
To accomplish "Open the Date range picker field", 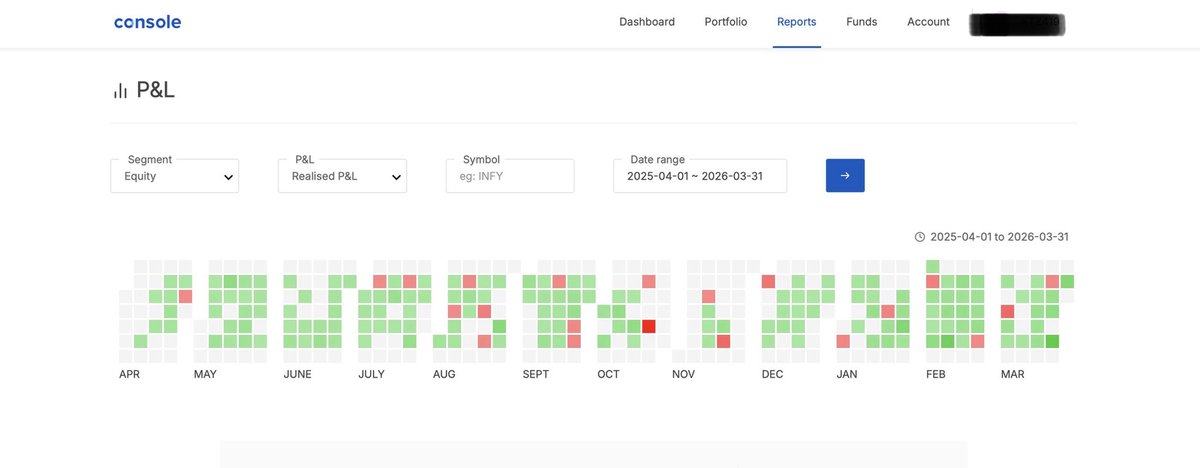I will point(700,176).
